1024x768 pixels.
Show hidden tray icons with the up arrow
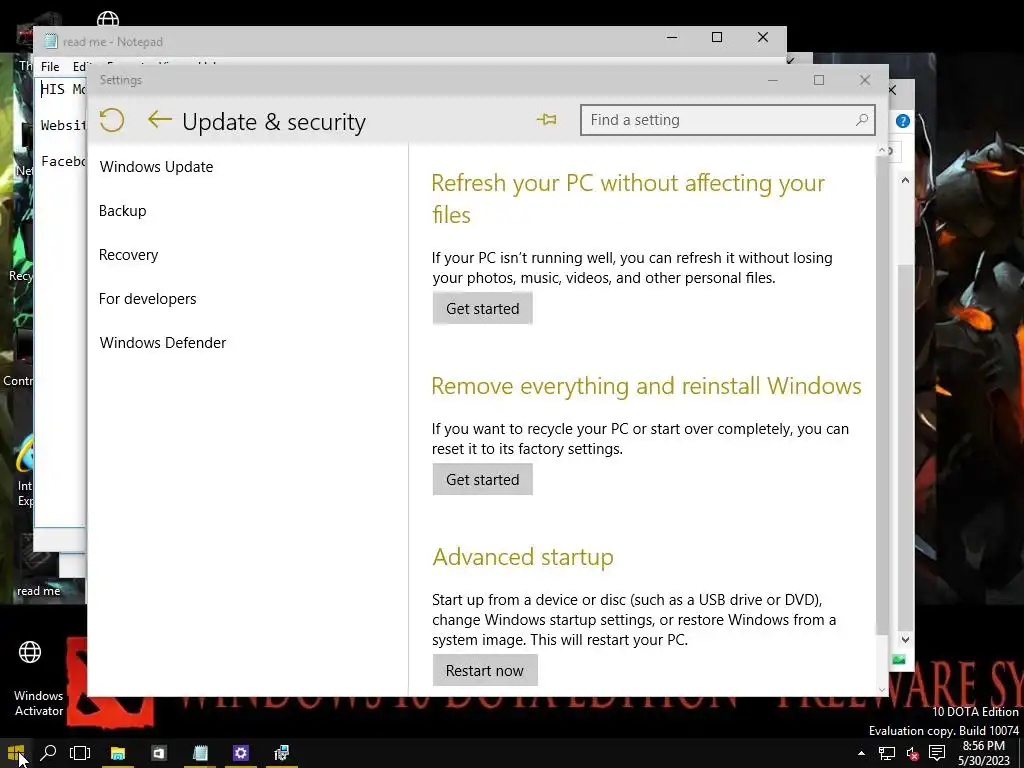861,753
